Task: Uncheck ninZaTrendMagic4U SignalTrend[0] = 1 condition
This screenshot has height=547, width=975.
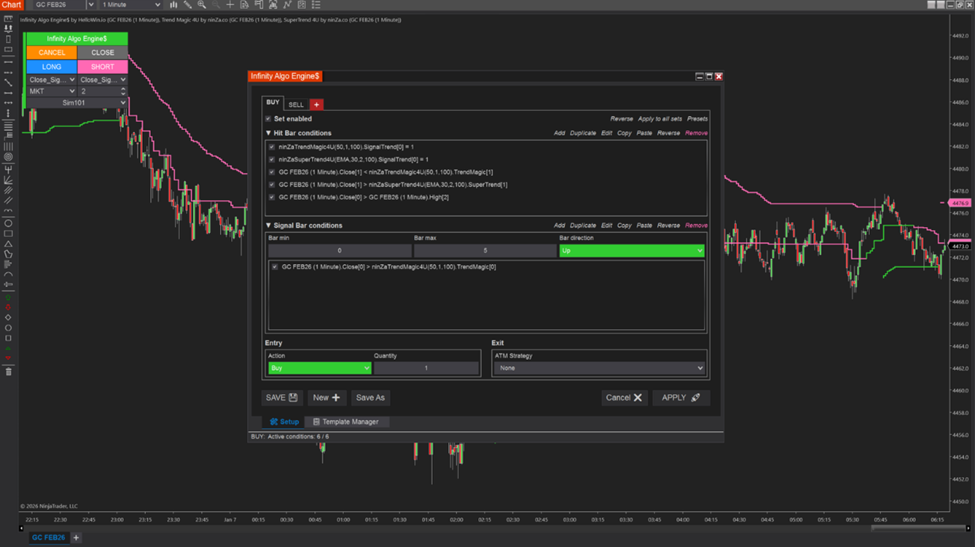Action: coord(272,147)
